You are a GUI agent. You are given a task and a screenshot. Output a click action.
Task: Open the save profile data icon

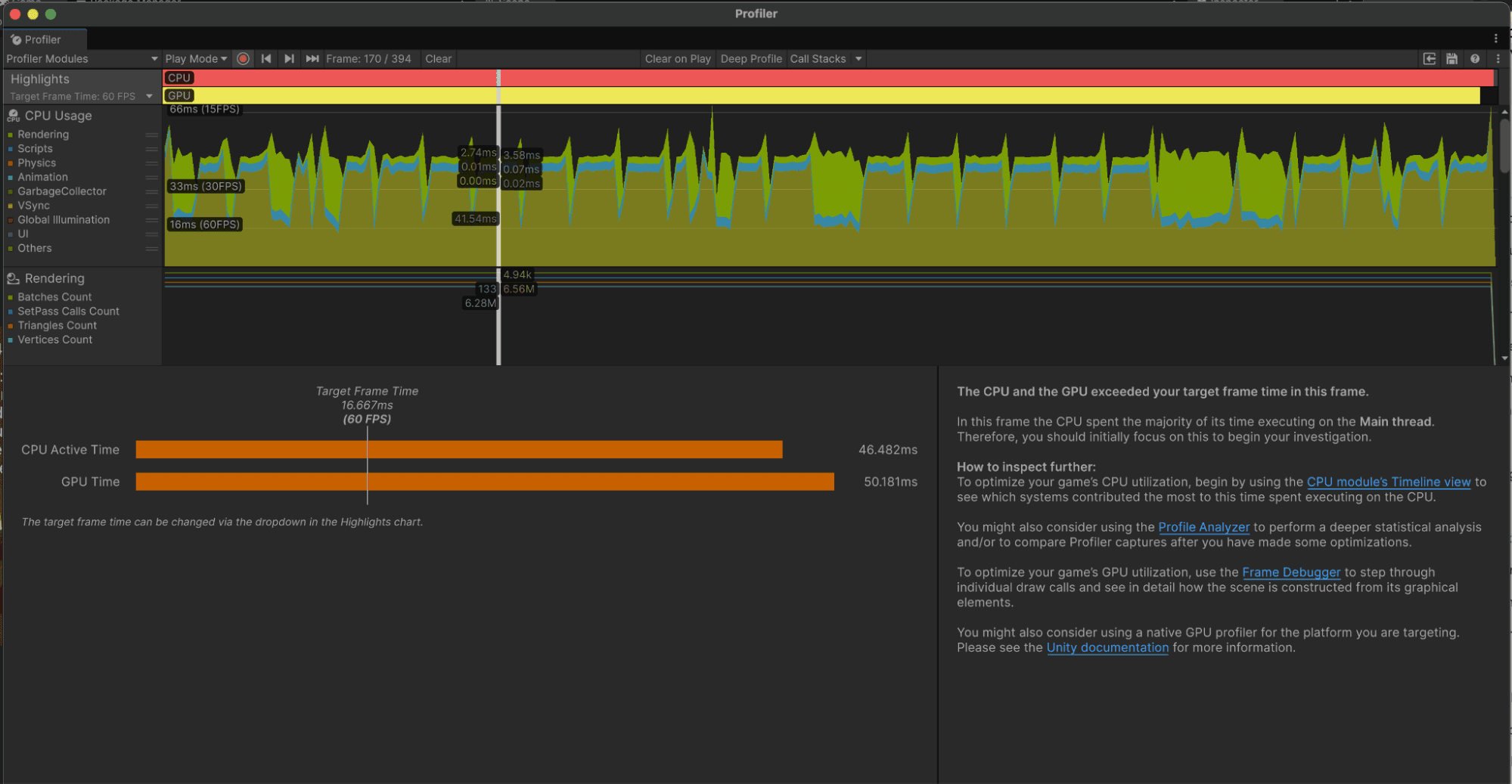pos(1451,58)
